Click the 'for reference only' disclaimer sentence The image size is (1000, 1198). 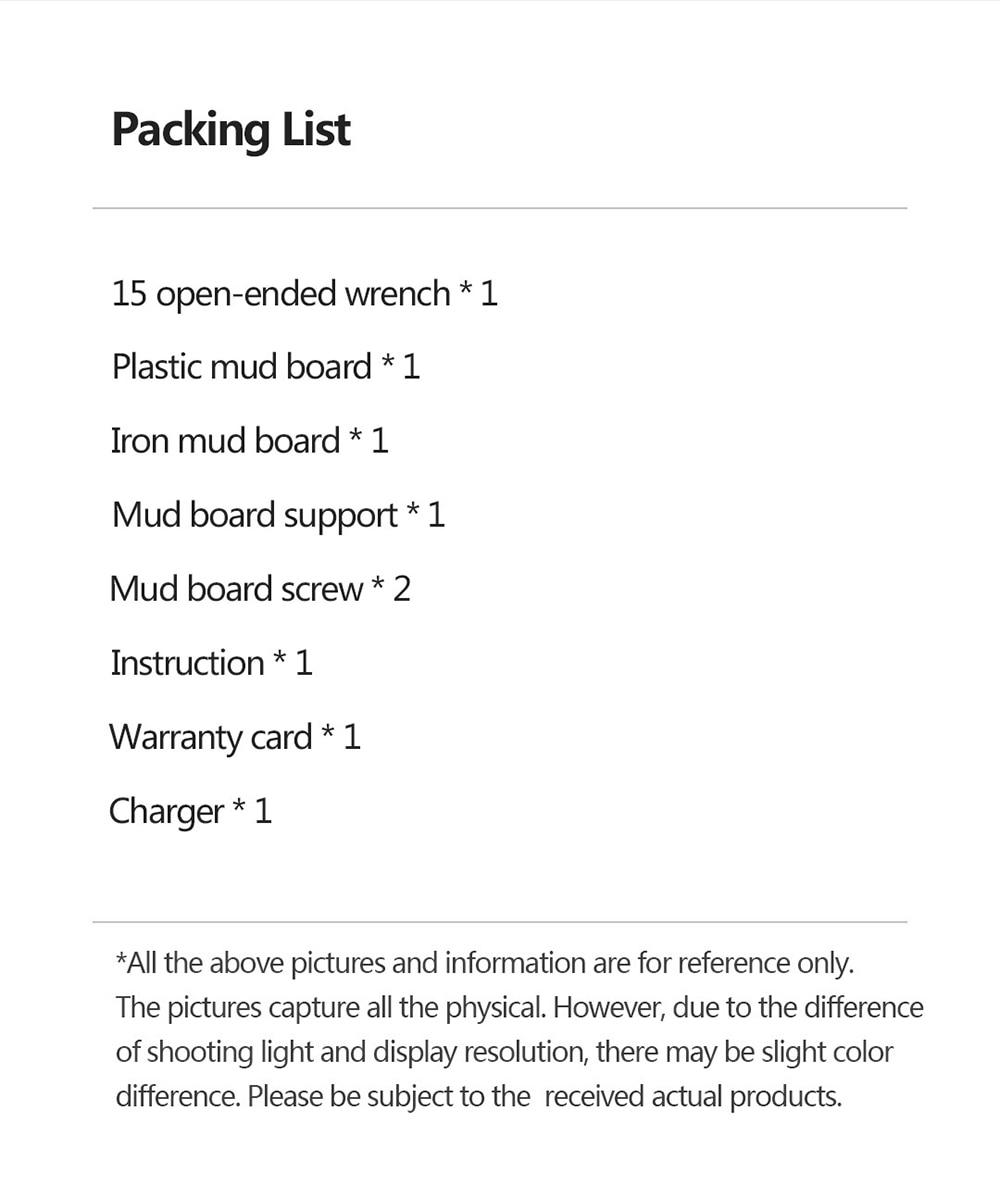(x=484, y=963)
